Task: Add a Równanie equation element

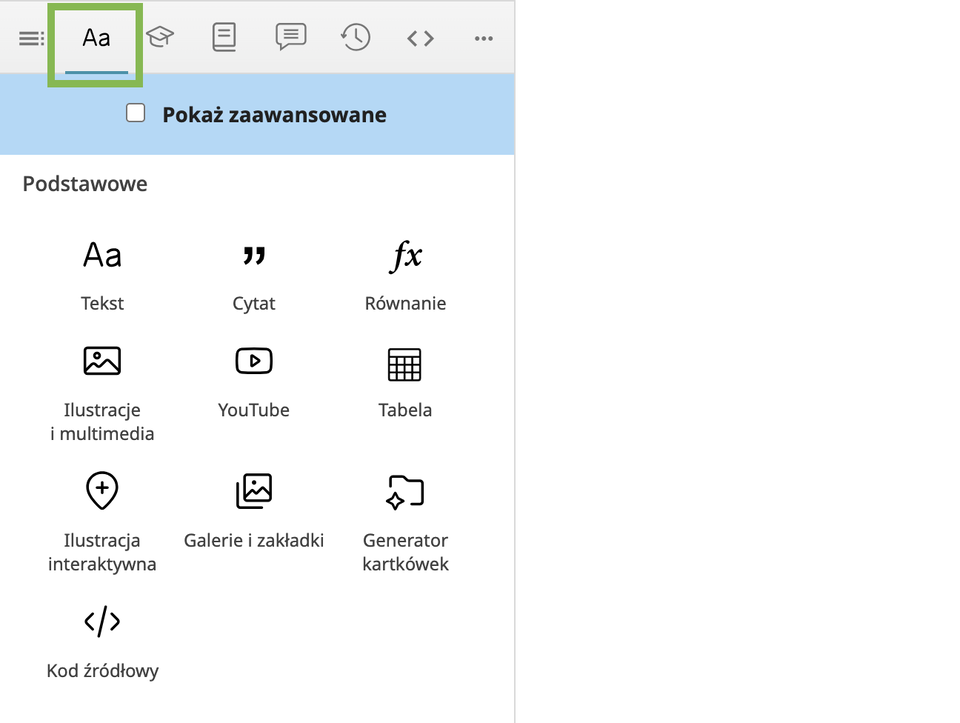Action: 405,256
